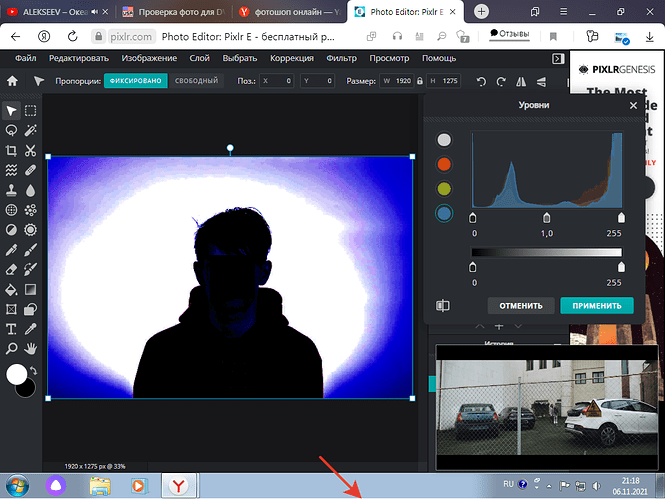Click the ОТМЕНИТЬ button

pos(521,306)
